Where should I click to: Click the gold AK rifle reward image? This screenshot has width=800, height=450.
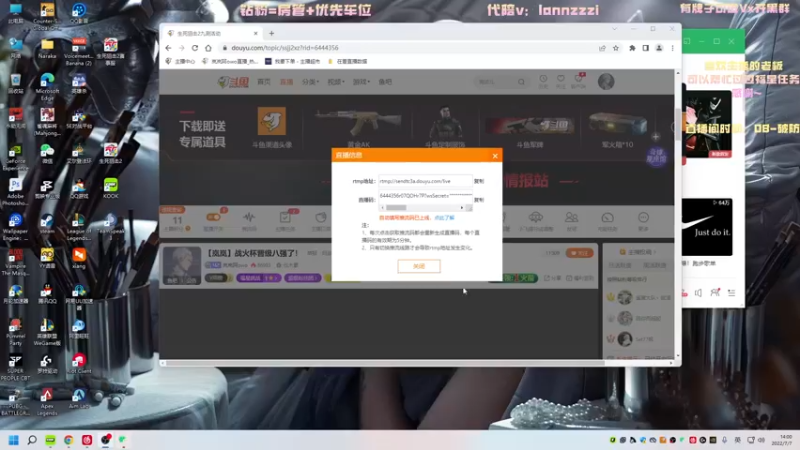point(359,122)
